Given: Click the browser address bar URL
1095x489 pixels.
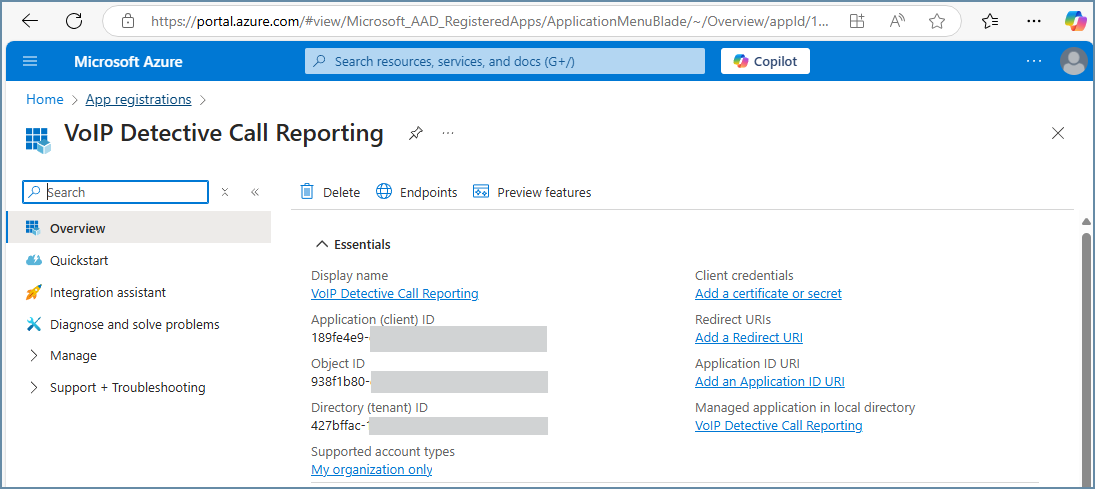Looking at the screenshot, I should pyautogui.click(x=490, y=22).
